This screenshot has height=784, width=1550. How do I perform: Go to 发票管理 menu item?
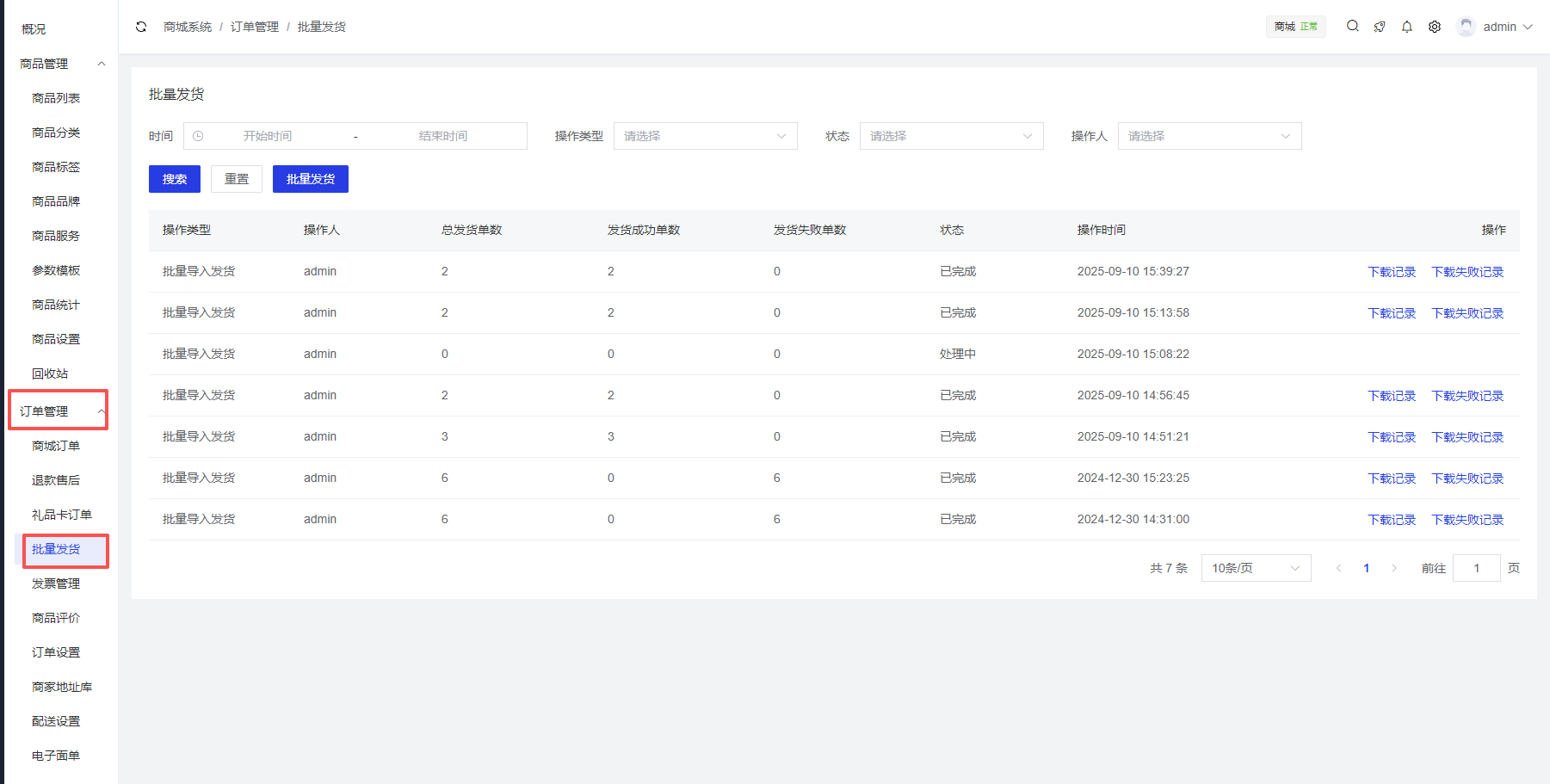[56, 583]
